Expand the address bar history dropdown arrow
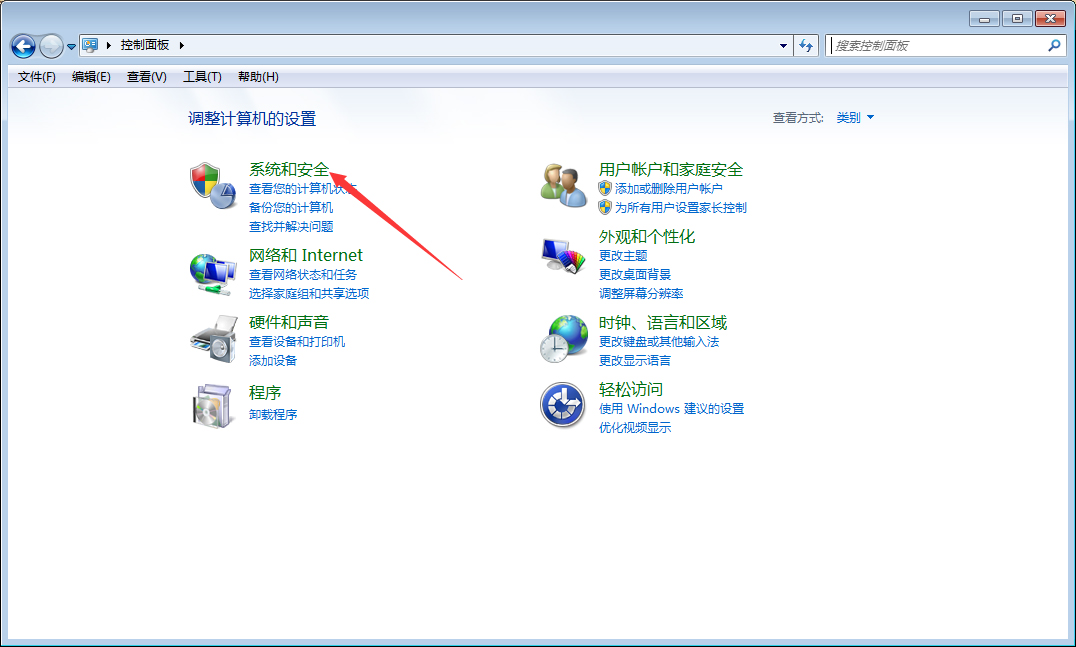 click(x=783, y=45)
